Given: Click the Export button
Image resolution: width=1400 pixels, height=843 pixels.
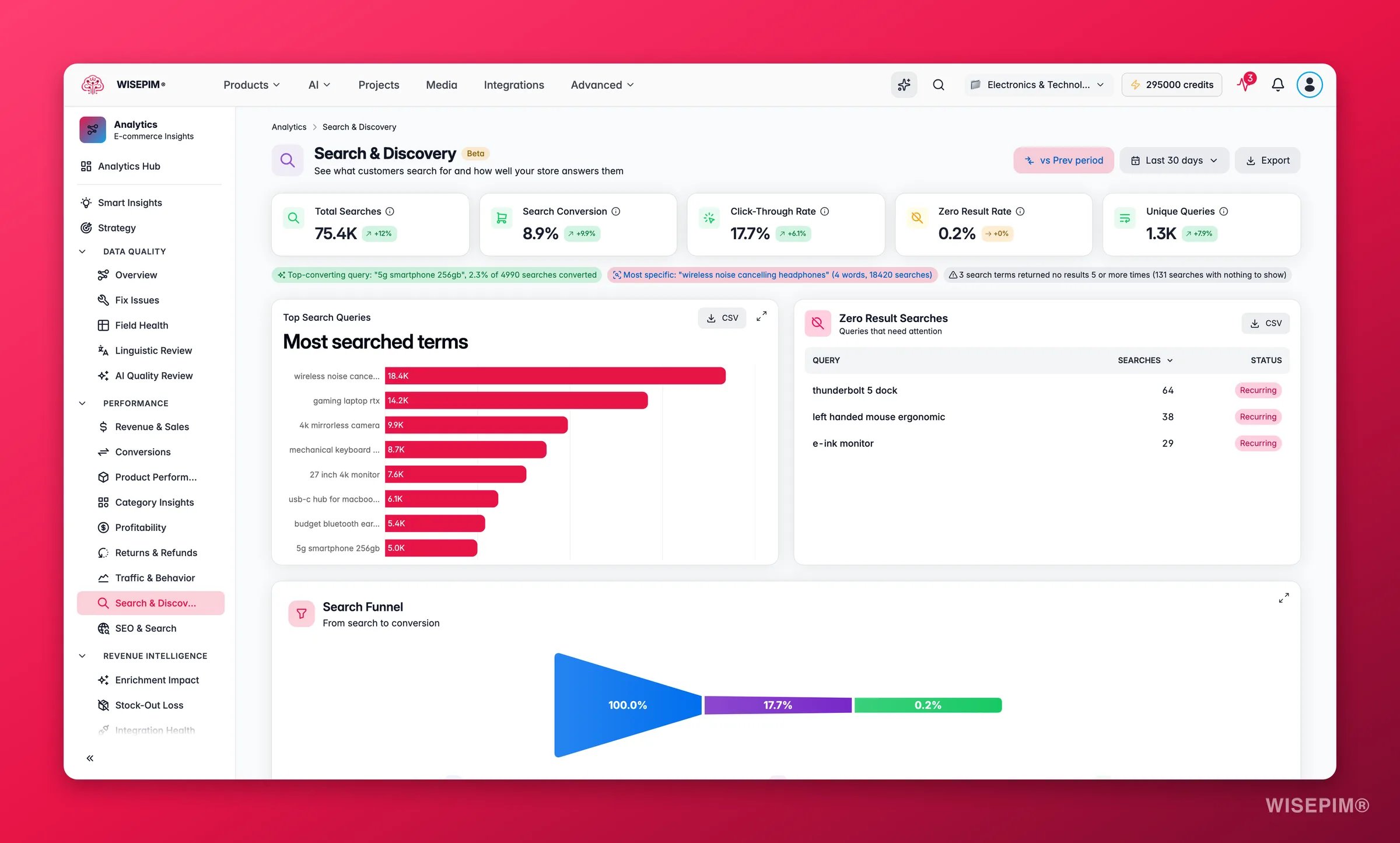Looking at the screenshot, I should [x=1267, y=160].
